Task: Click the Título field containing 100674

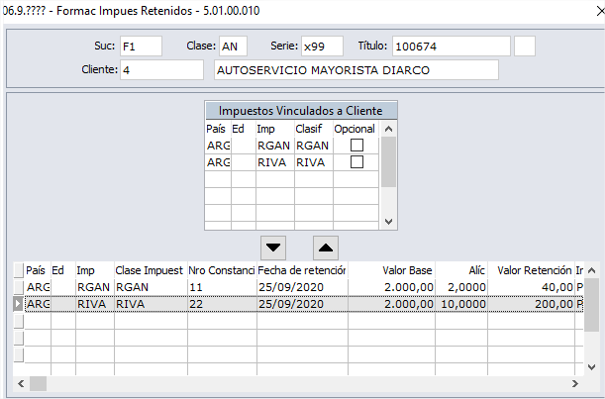Action: 451,46
